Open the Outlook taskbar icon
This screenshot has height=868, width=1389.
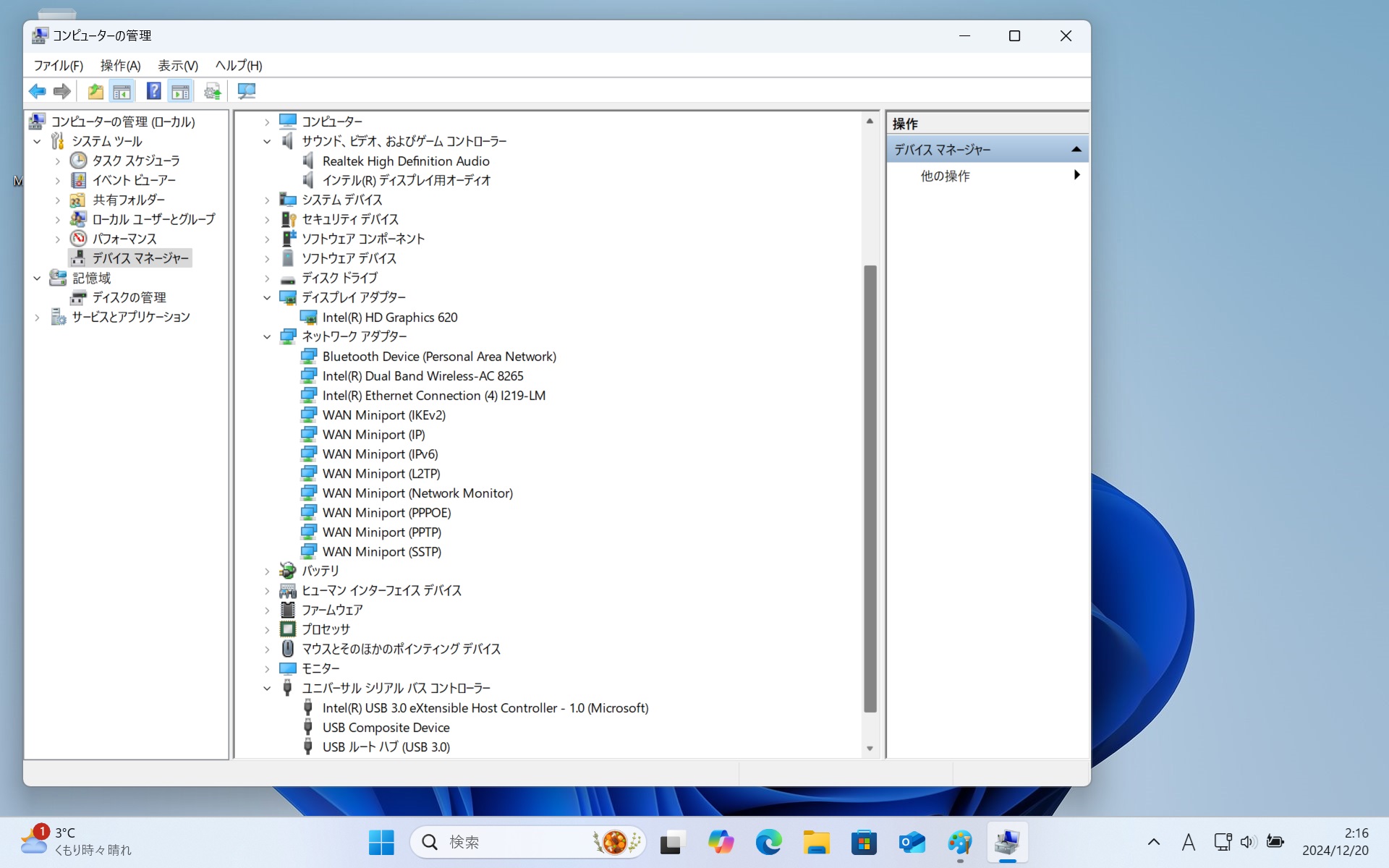[912, 842]
